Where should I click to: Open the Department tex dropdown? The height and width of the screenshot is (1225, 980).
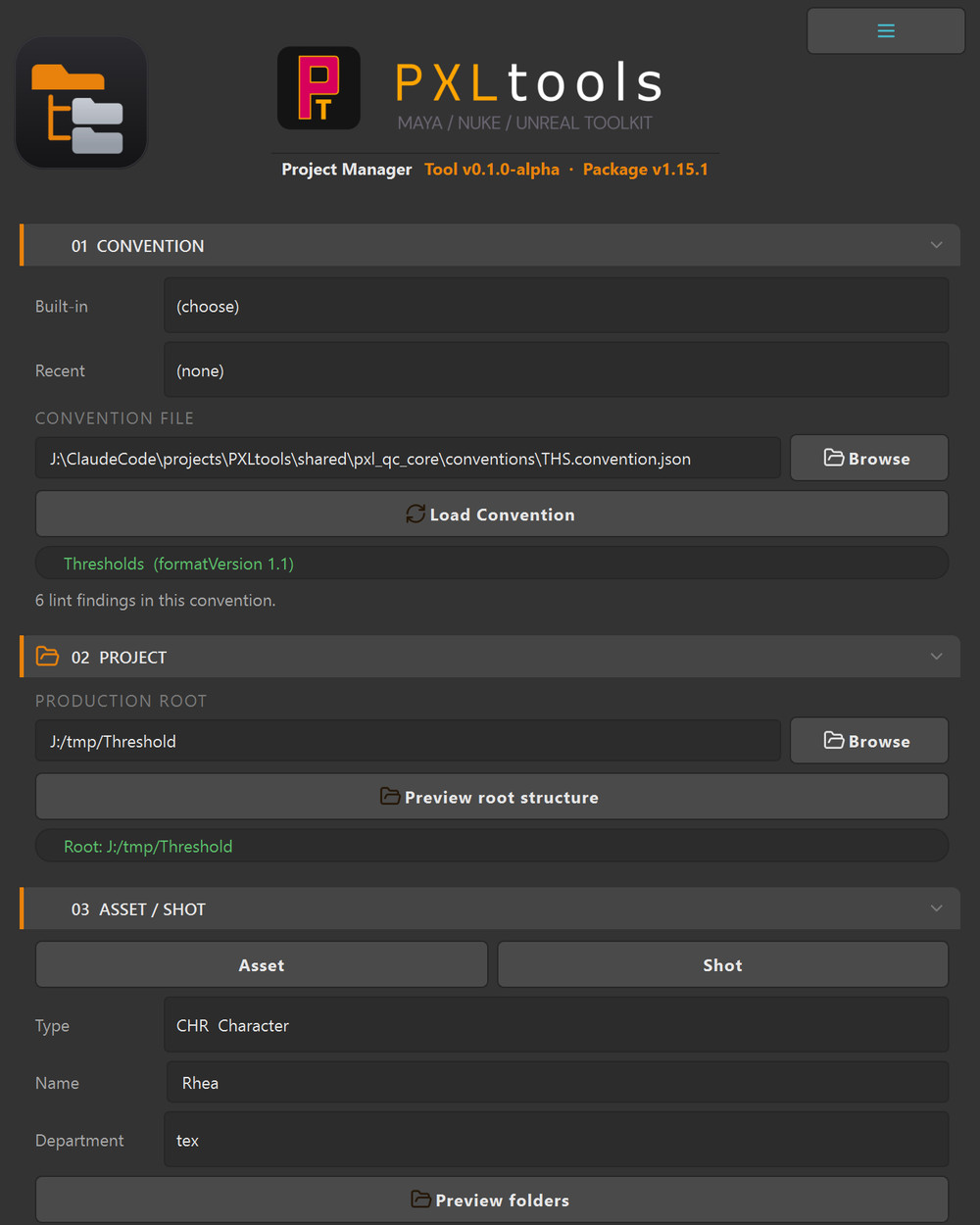[556, 1140]
